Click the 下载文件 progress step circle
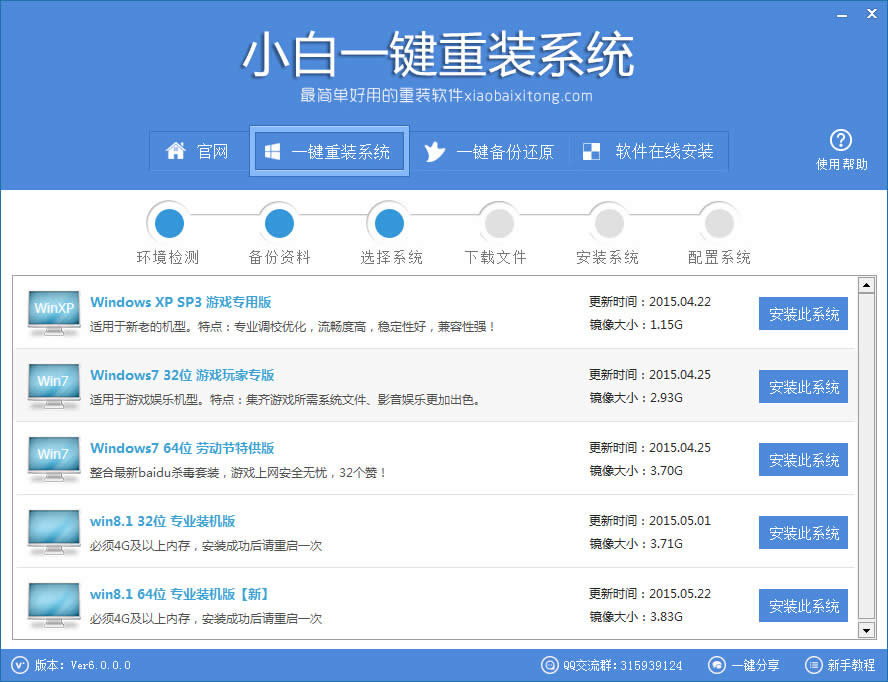This screenshot has width=888, height=682. (x=496, y=222)
